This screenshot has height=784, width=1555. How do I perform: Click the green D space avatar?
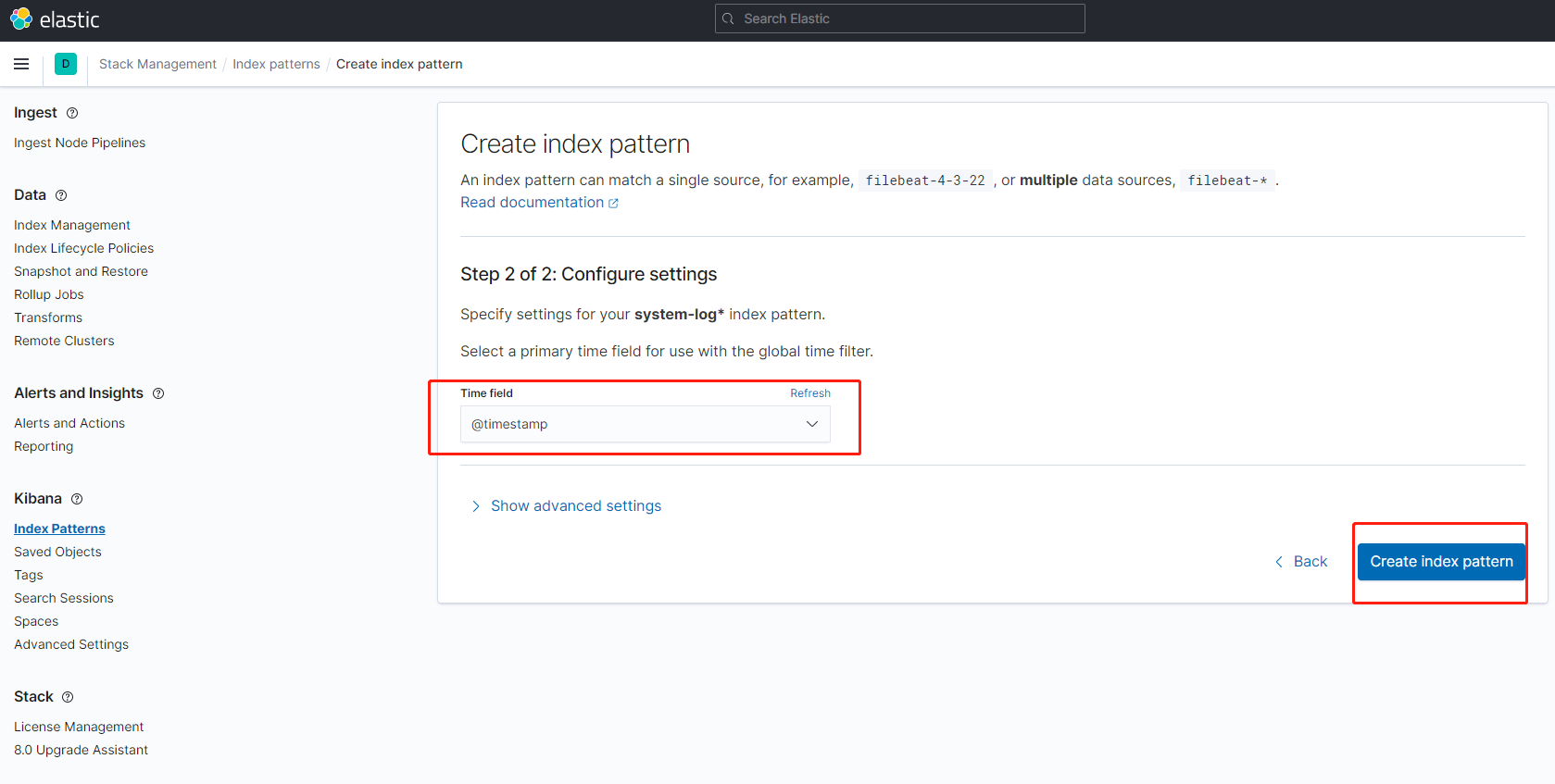(66, 64)
